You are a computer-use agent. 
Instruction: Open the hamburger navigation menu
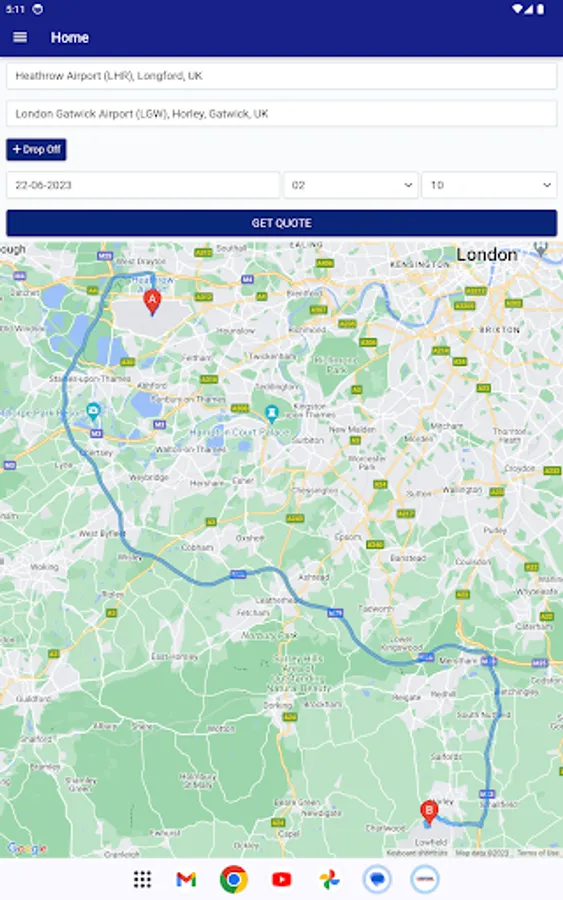(20, 37)
